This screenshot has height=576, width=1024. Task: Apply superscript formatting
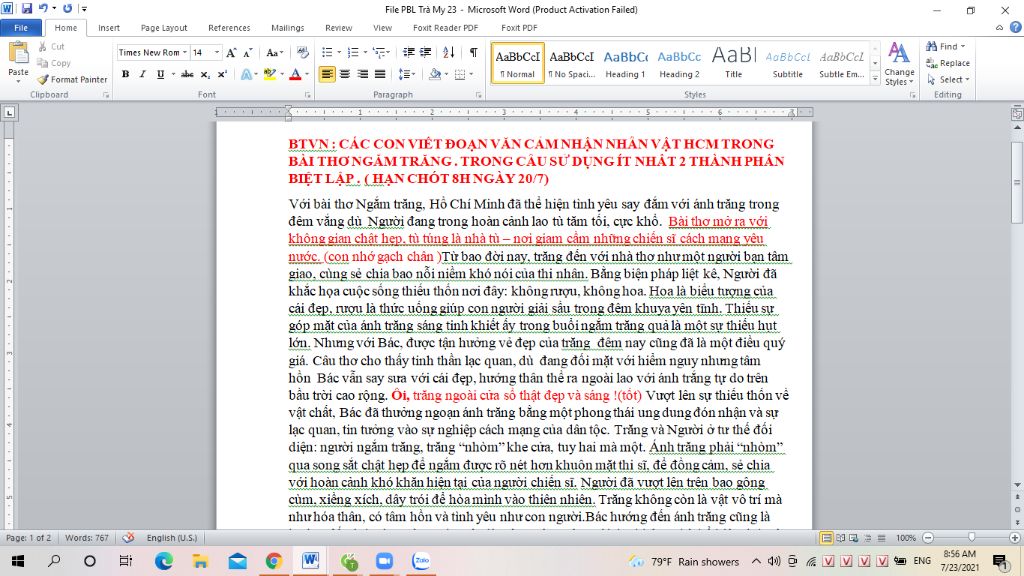pyautogui.click(x=222, y=74)
